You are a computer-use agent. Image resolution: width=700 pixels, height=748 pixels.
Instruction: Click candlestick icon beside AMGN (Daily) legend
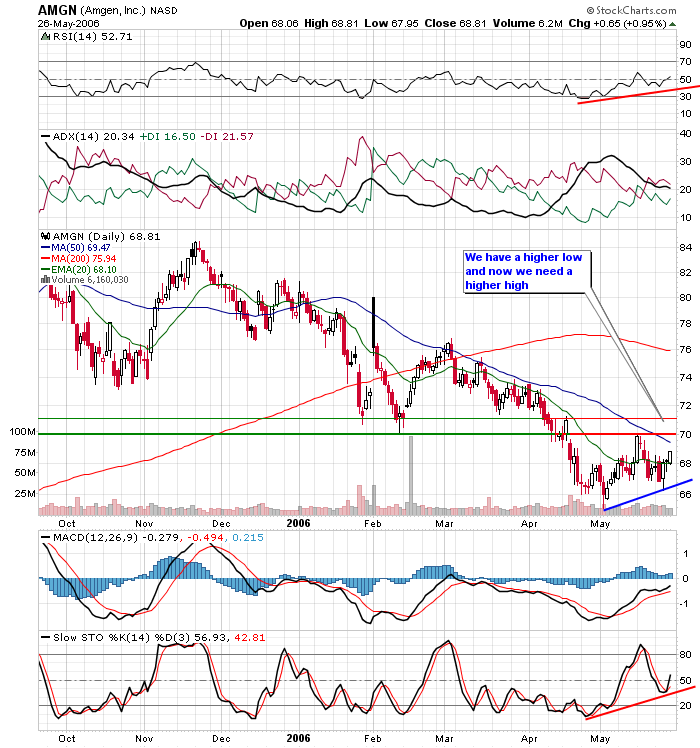[46, 236]
